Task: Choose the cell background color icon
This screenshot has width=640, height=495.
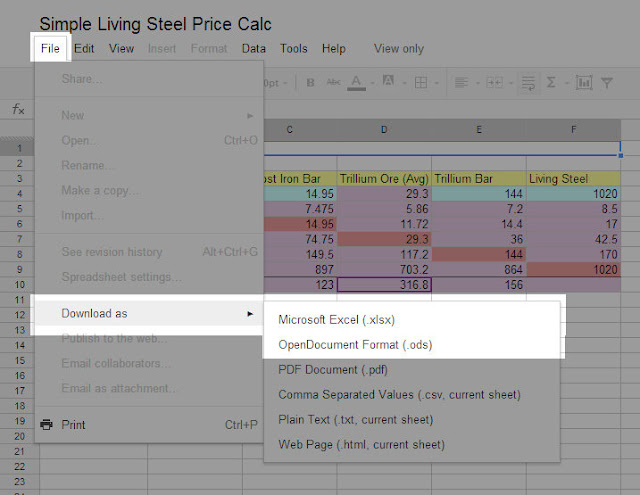Action: click(x=388, y=81)
